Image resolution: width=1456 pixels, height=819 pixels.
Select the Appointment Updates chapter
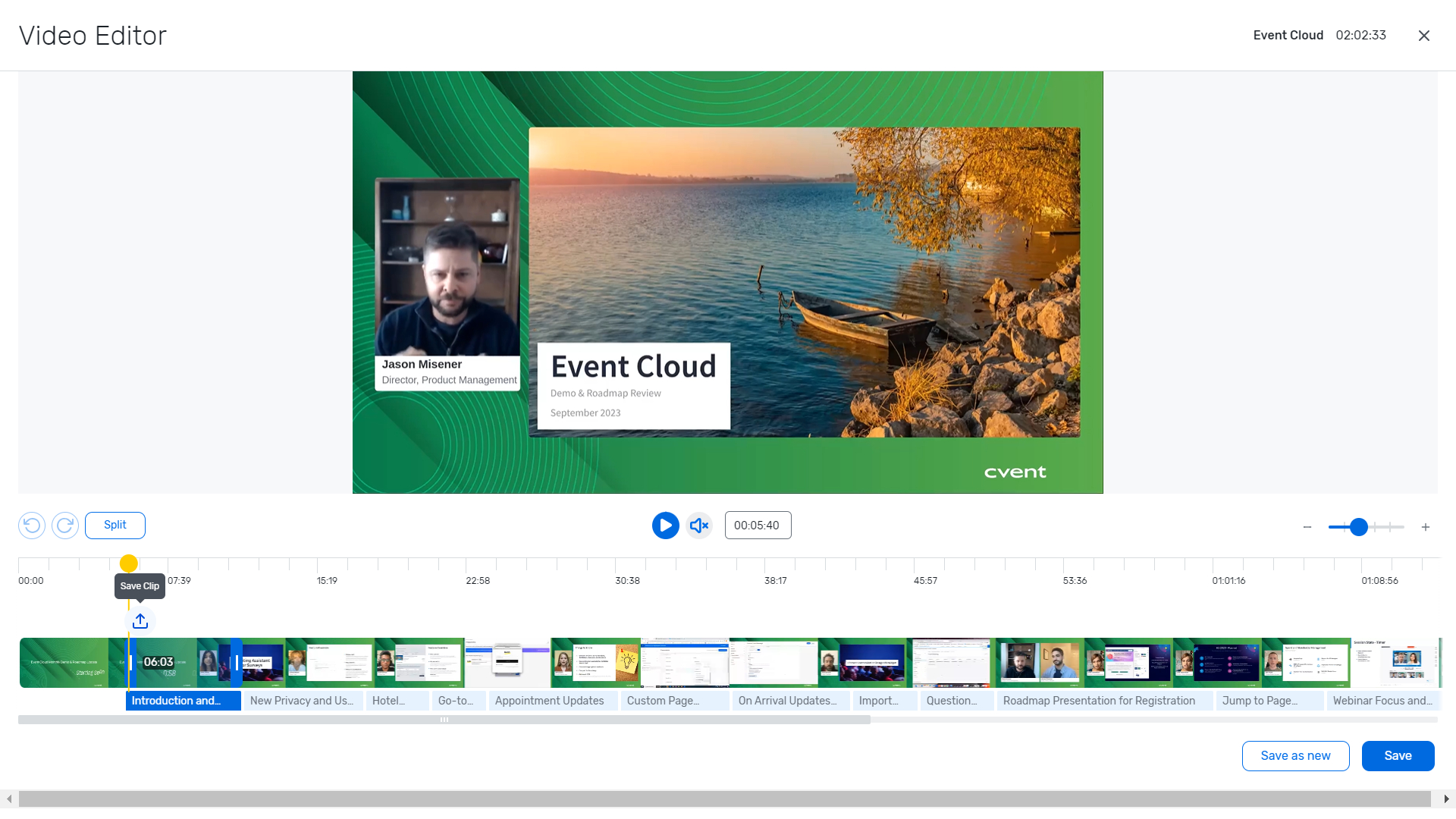pyautogui.click(x=554, y=701)
